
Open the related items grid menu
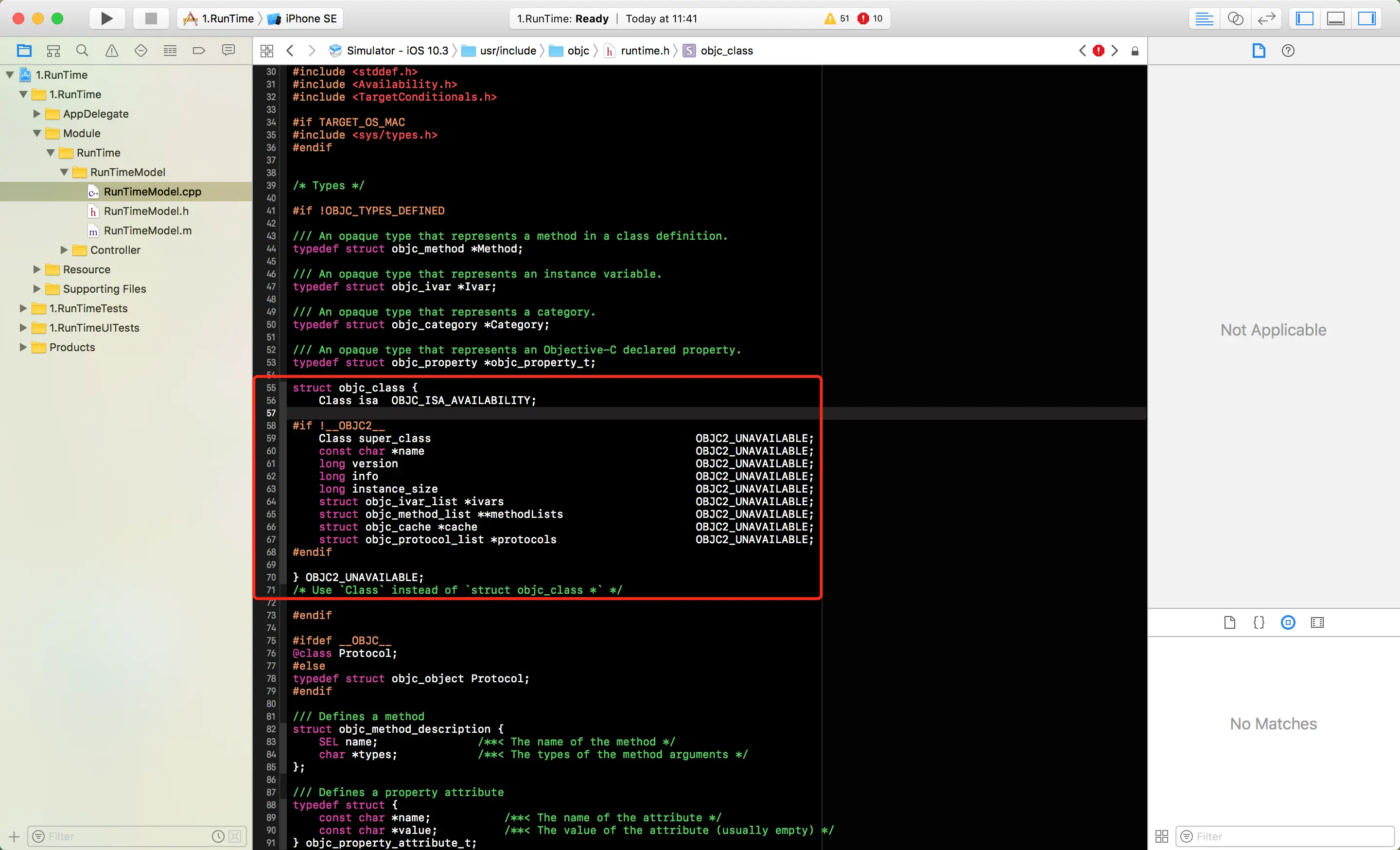[x=266, y=51]
